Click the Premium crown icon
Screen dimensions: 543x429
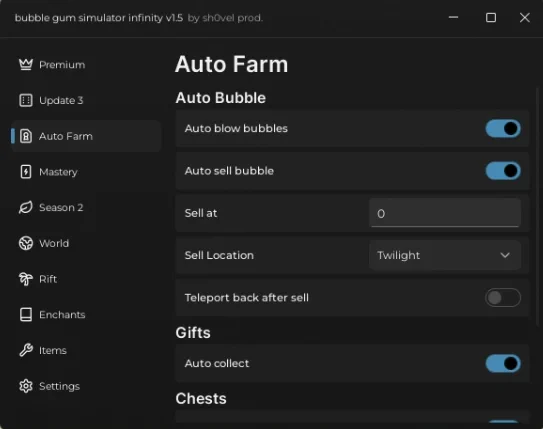(x=26, y=64)
